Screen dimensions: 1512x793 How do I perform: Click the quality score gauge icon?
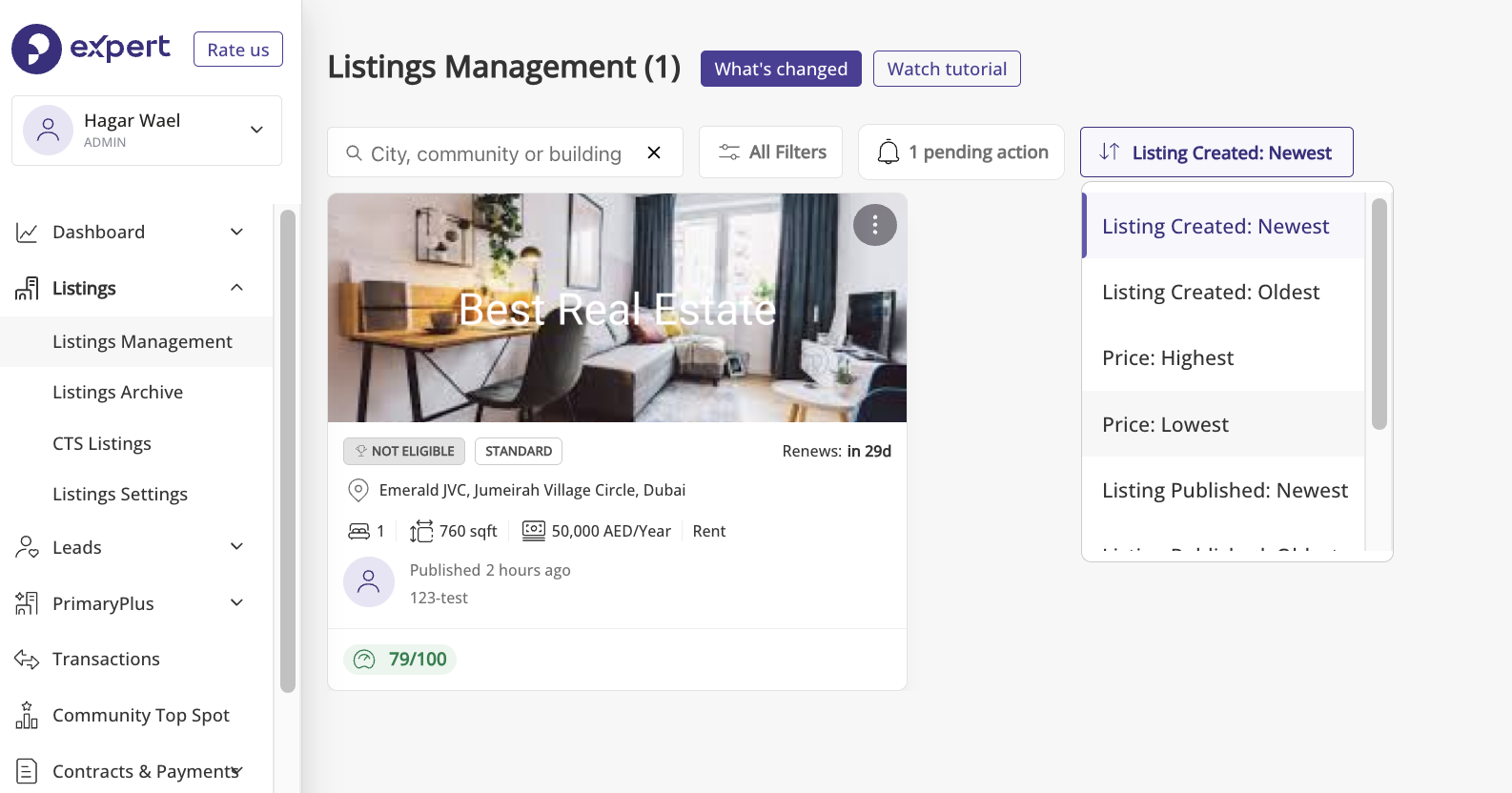365,660
